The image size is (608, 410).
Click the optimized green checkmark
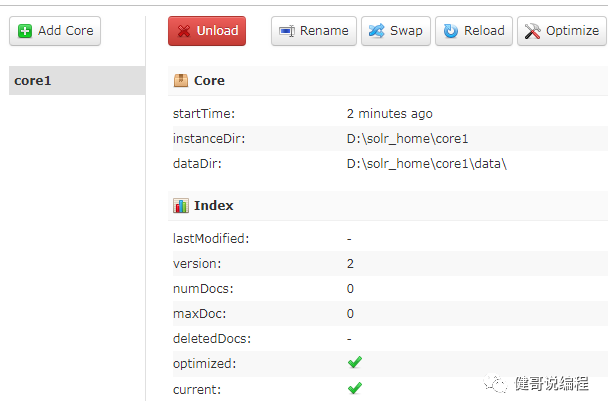(x=355, y=363)
